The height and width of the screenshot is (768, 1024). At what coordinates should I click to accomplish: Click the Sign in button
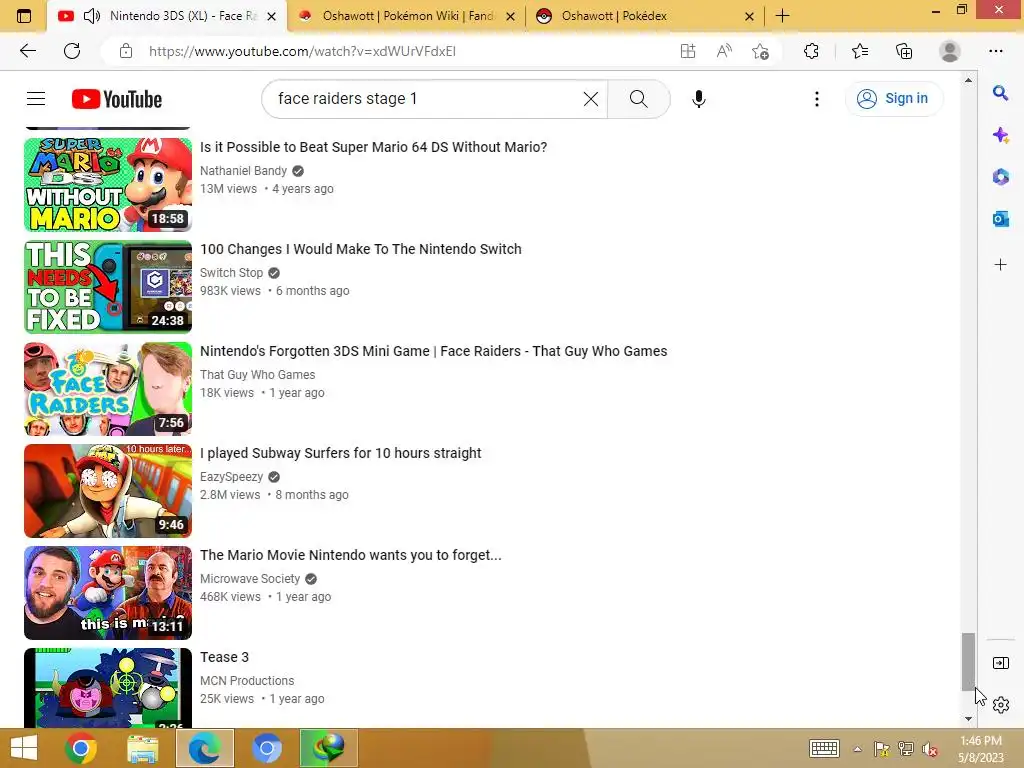click(893, 99)
